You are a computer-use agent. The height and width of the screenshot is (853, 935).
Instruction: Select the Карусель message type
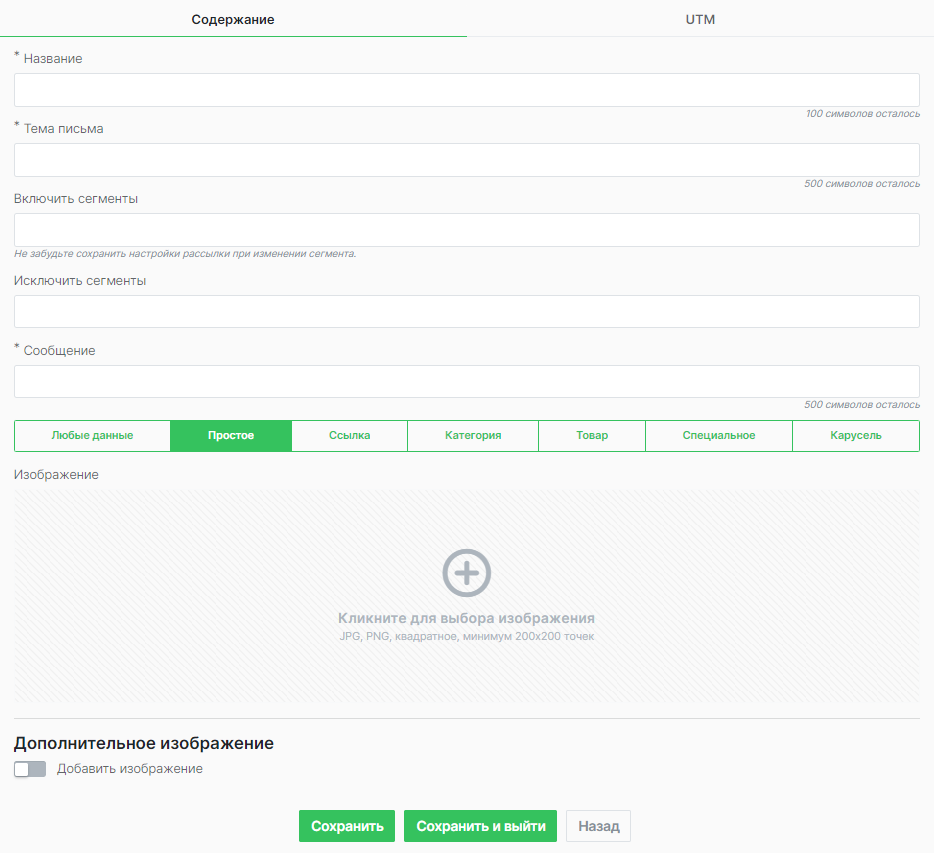click(856, 436)
